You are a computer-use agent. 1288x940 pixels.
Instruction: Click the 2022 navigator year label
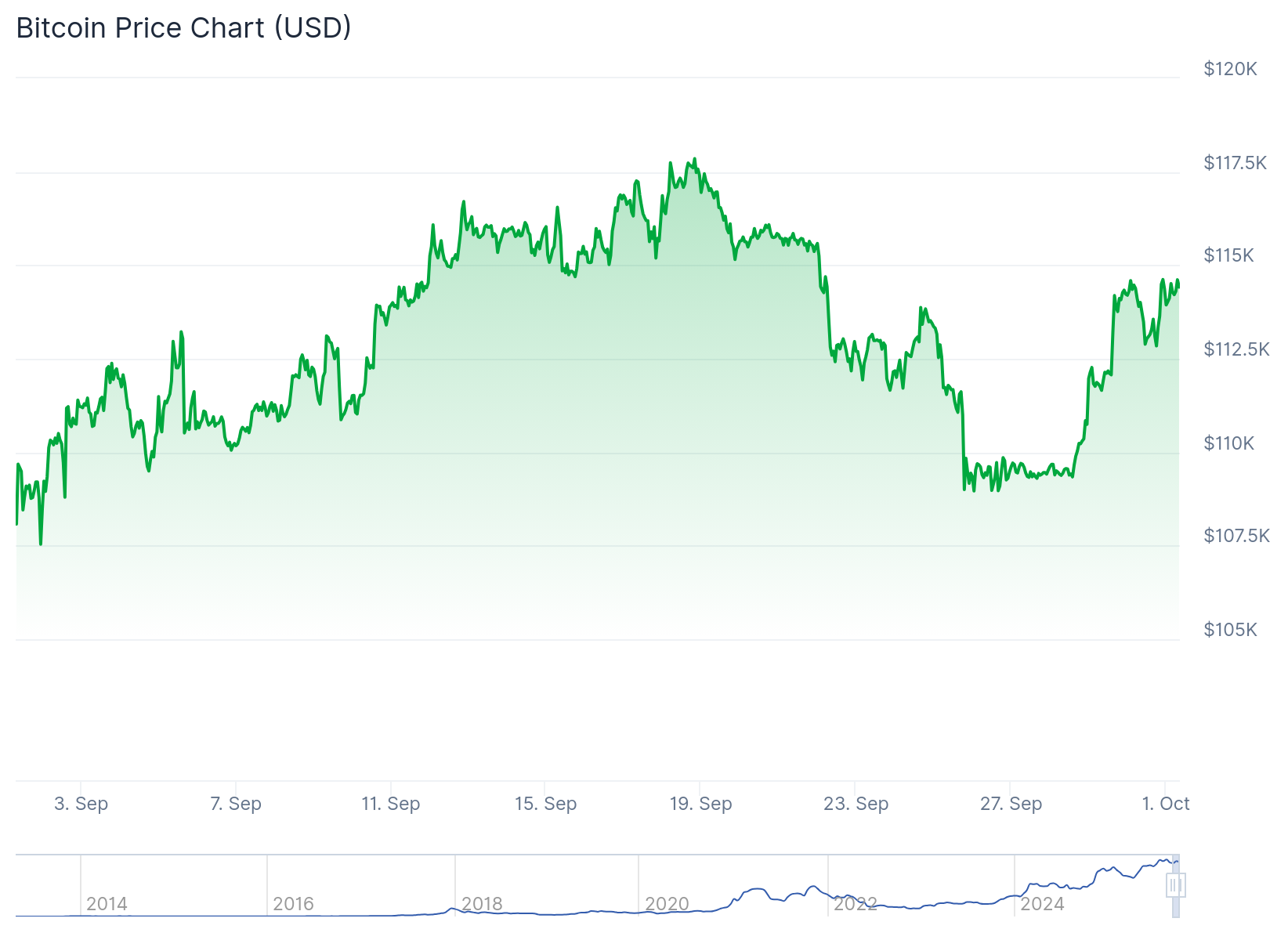point(855,904)
